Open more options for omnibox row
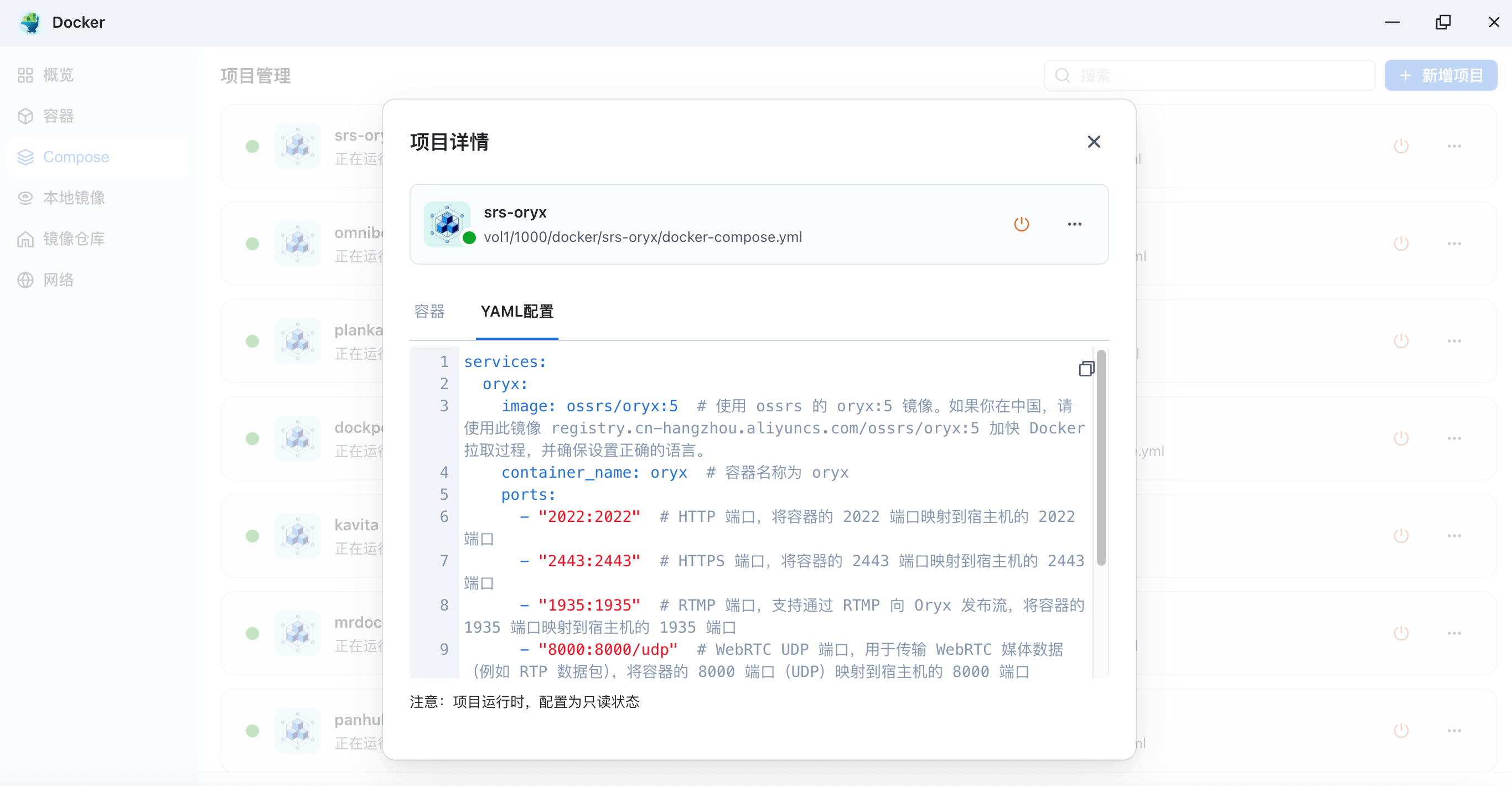 pos(1454,244)
